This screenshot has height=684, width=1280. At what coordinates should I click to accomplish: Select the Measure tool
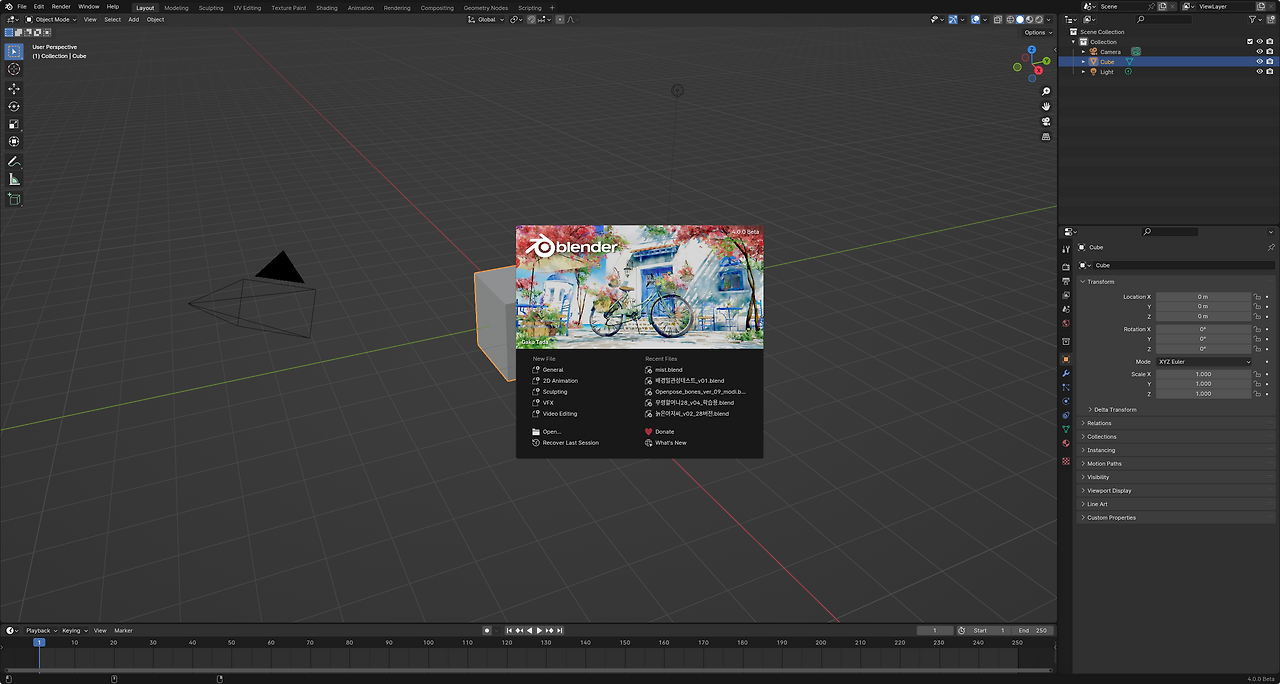[x=14, y=179]
